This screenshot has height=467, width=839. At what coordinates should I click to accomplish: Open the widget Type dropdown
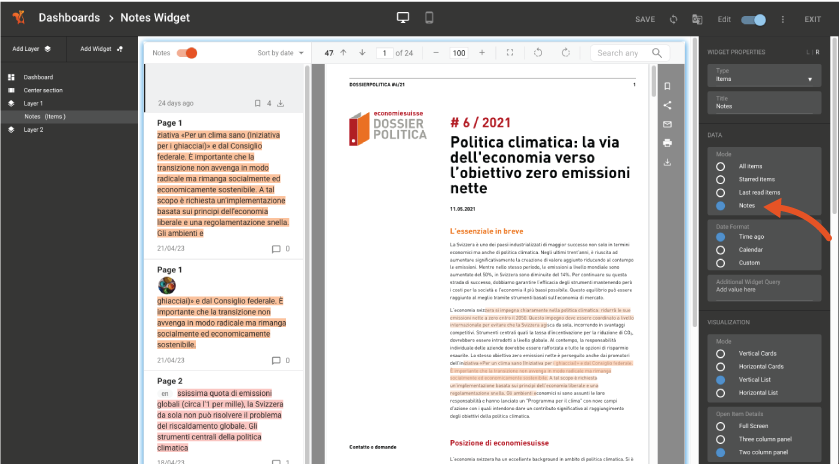(x=764, y=75)
